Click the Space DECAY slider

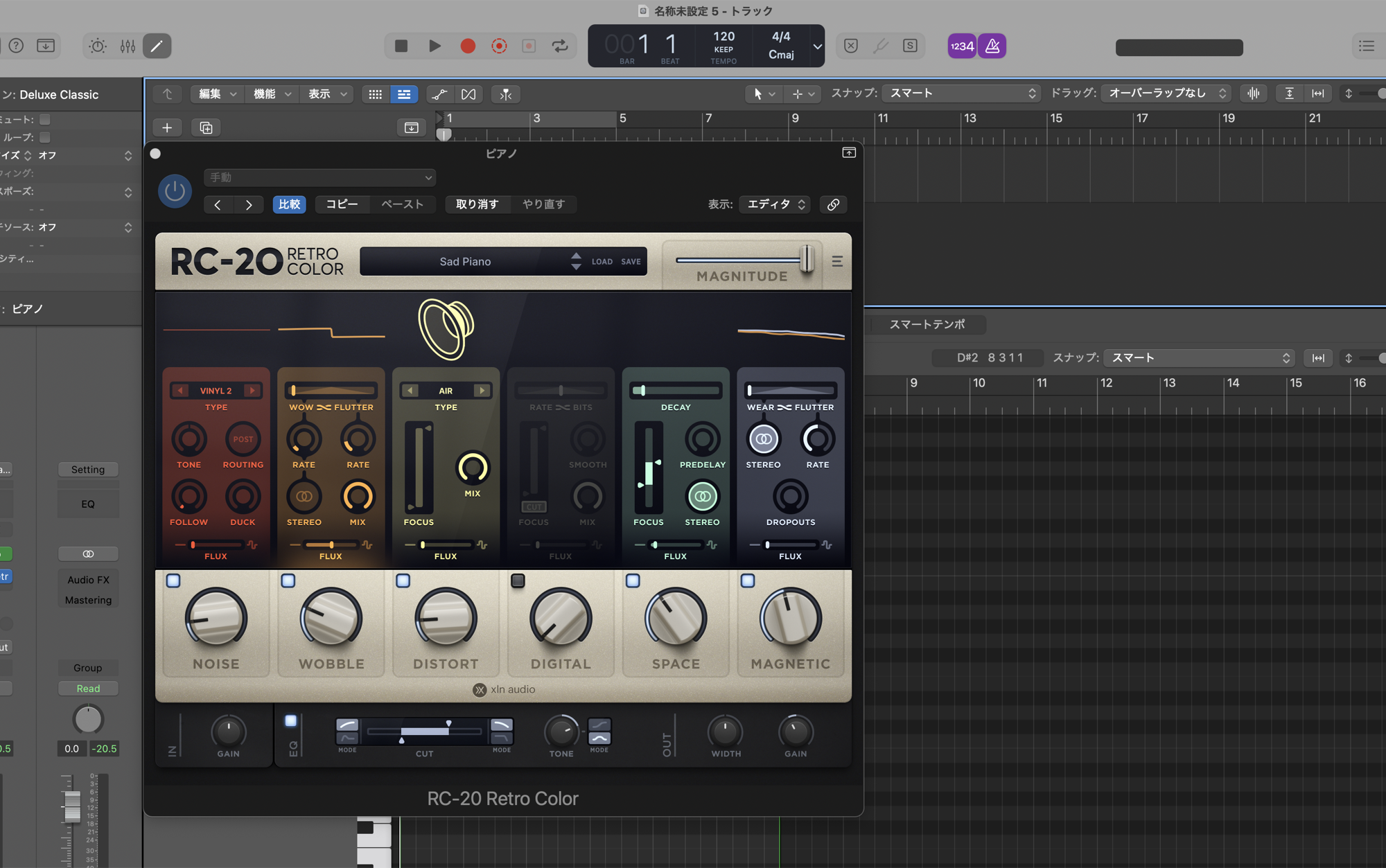tap(676, 391)
